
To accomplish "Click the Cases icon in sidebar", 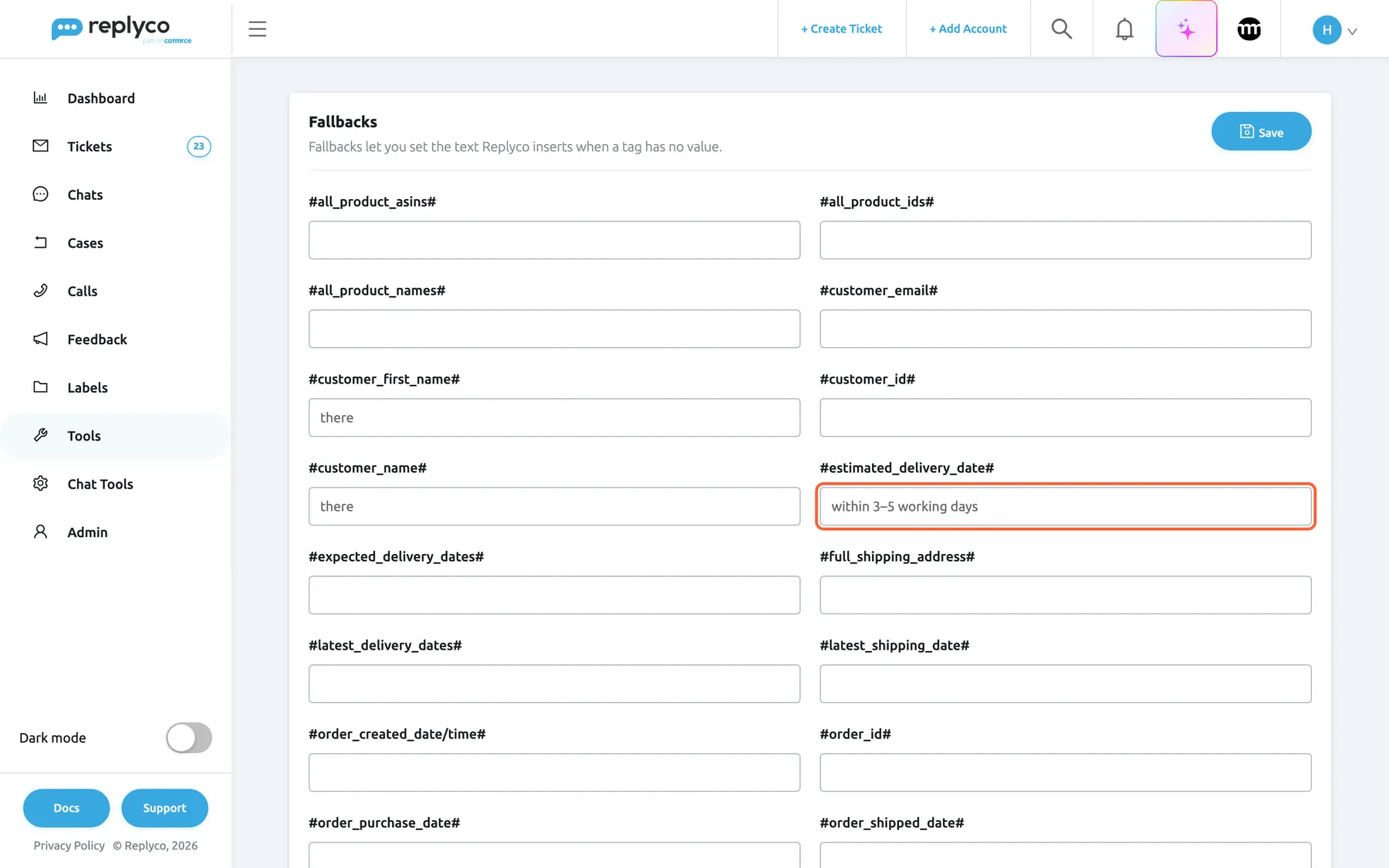I will 40,242.
